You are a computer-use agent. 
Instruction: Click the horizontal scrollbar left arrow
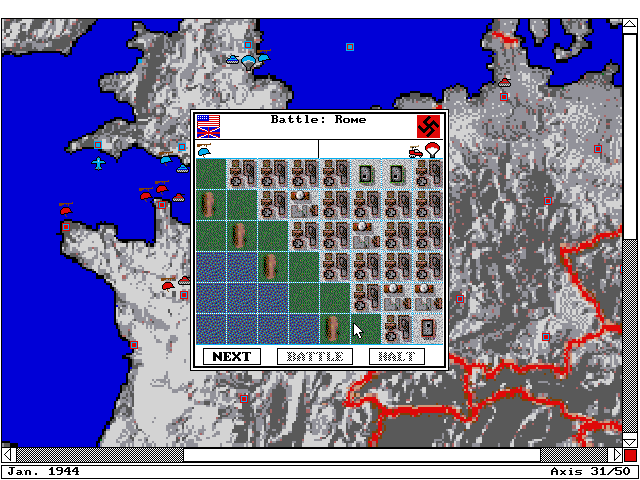pos(9,455)
